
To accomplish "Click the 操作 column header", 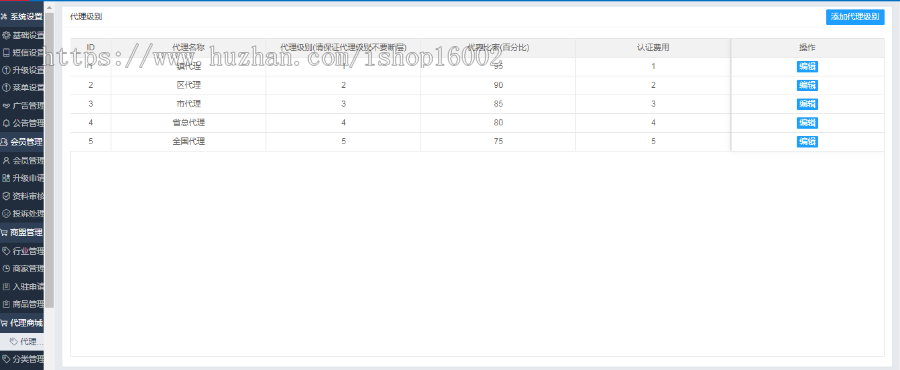I will [x=807, y=48].
